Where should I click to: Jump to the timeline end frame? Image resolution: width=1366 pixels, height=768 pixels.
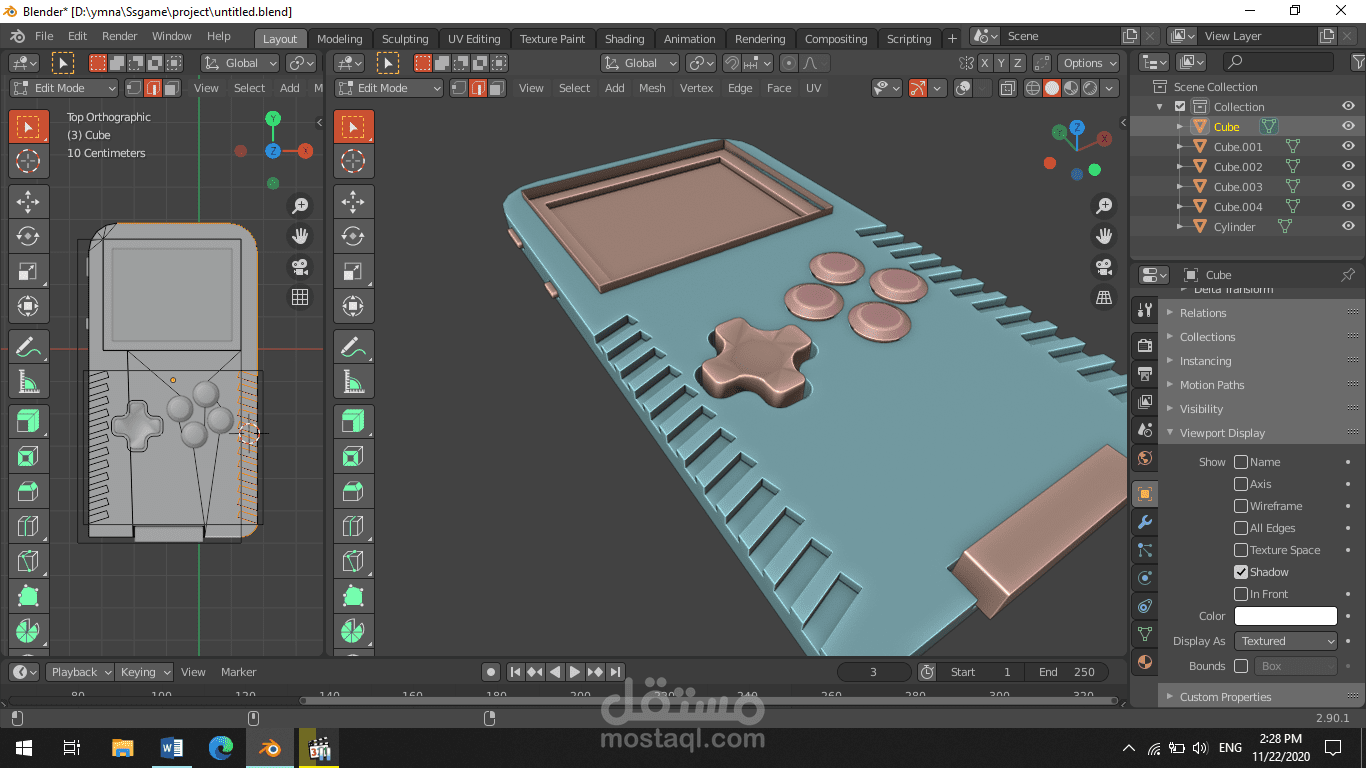click(x=616, y=672)
